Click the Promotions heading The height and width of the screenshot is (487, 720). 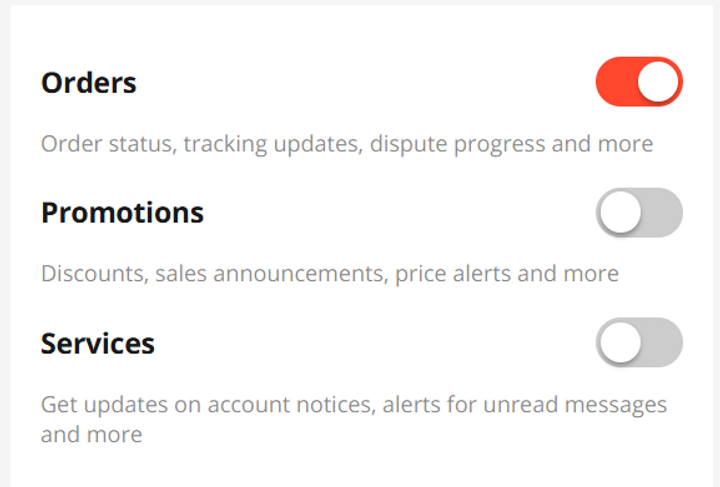tap(122, 213)
